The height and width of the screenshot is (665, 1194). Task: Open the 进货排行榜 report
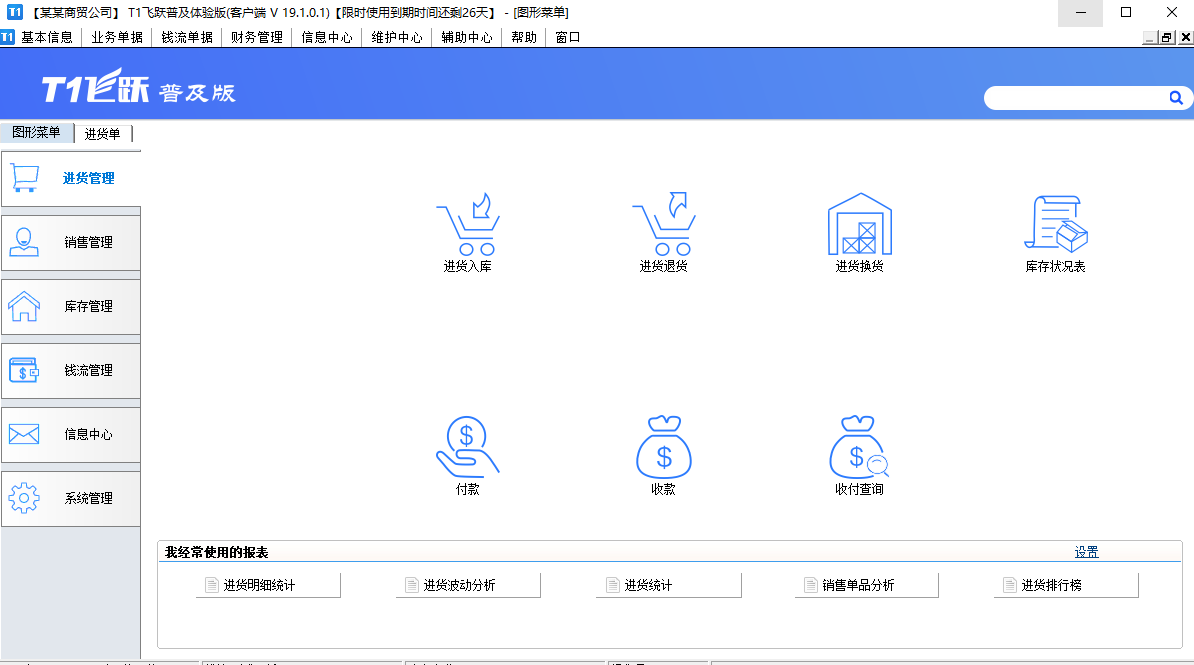1066,585
